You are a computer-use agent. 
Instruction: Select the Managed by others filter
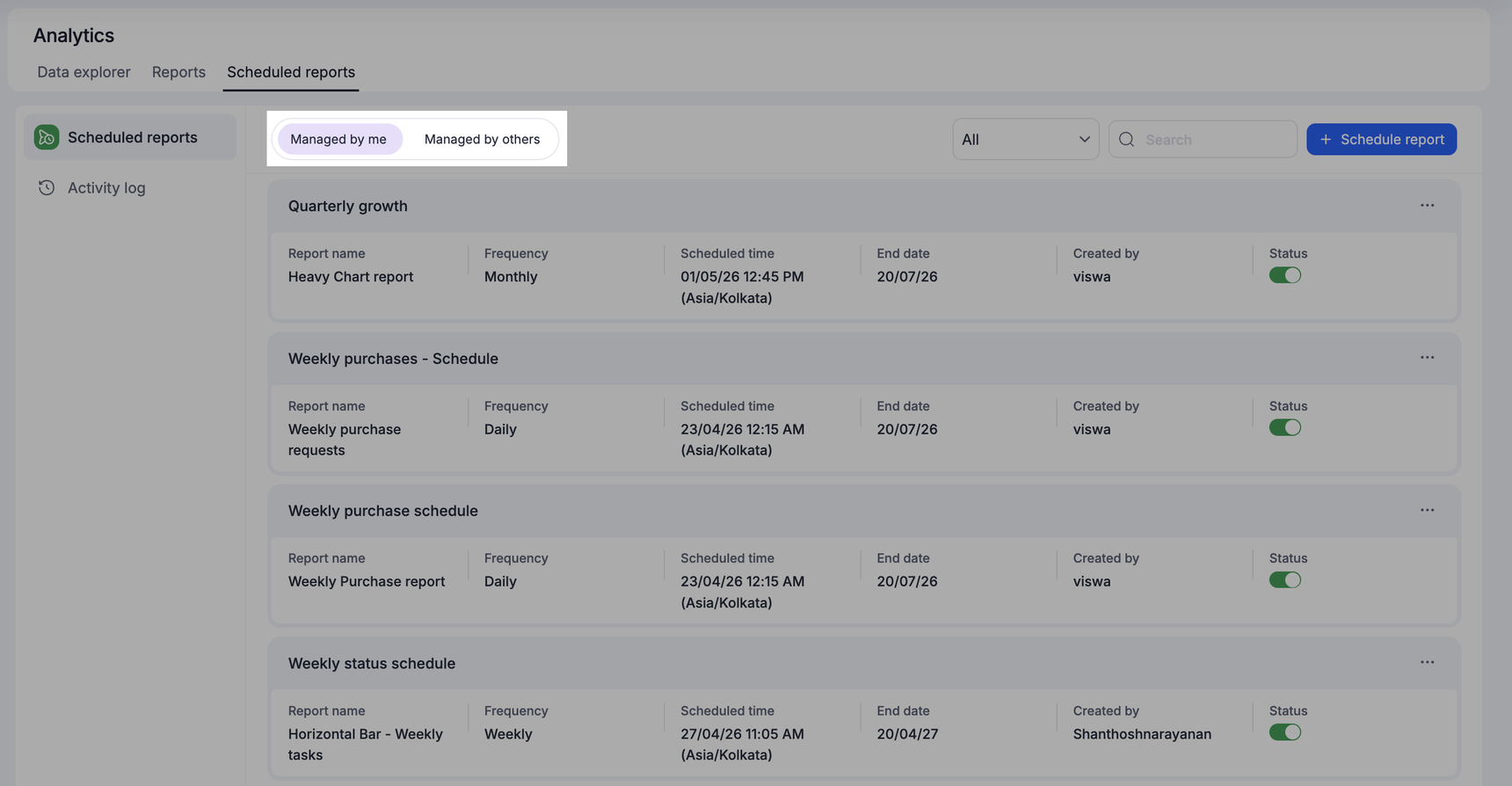coord(482,139)
